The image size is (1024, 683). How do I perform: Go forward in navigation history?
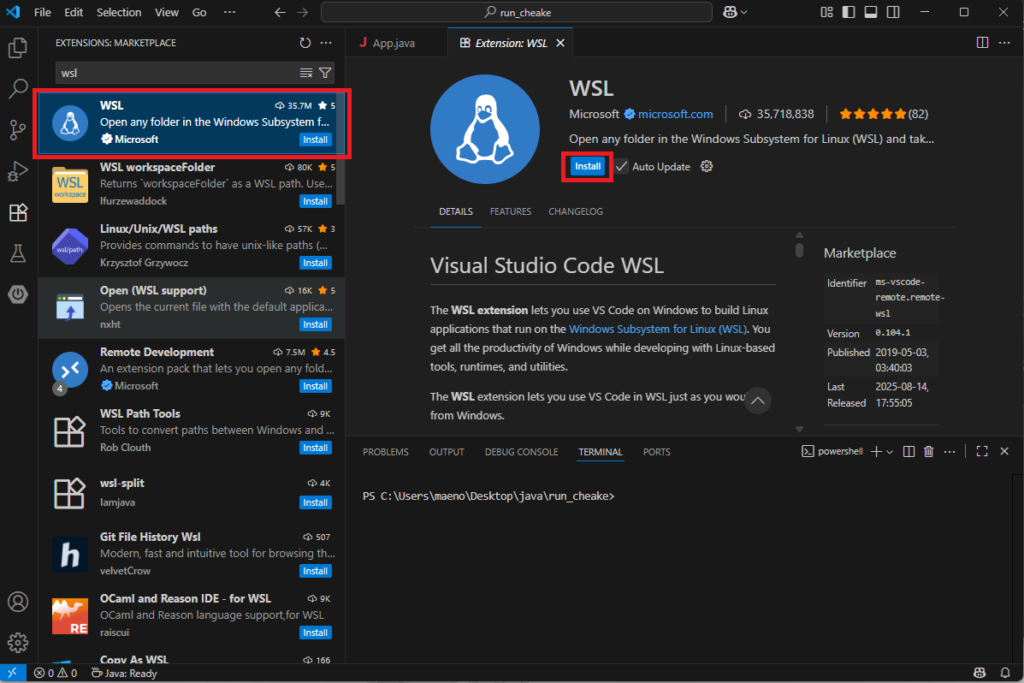(302, 12)
